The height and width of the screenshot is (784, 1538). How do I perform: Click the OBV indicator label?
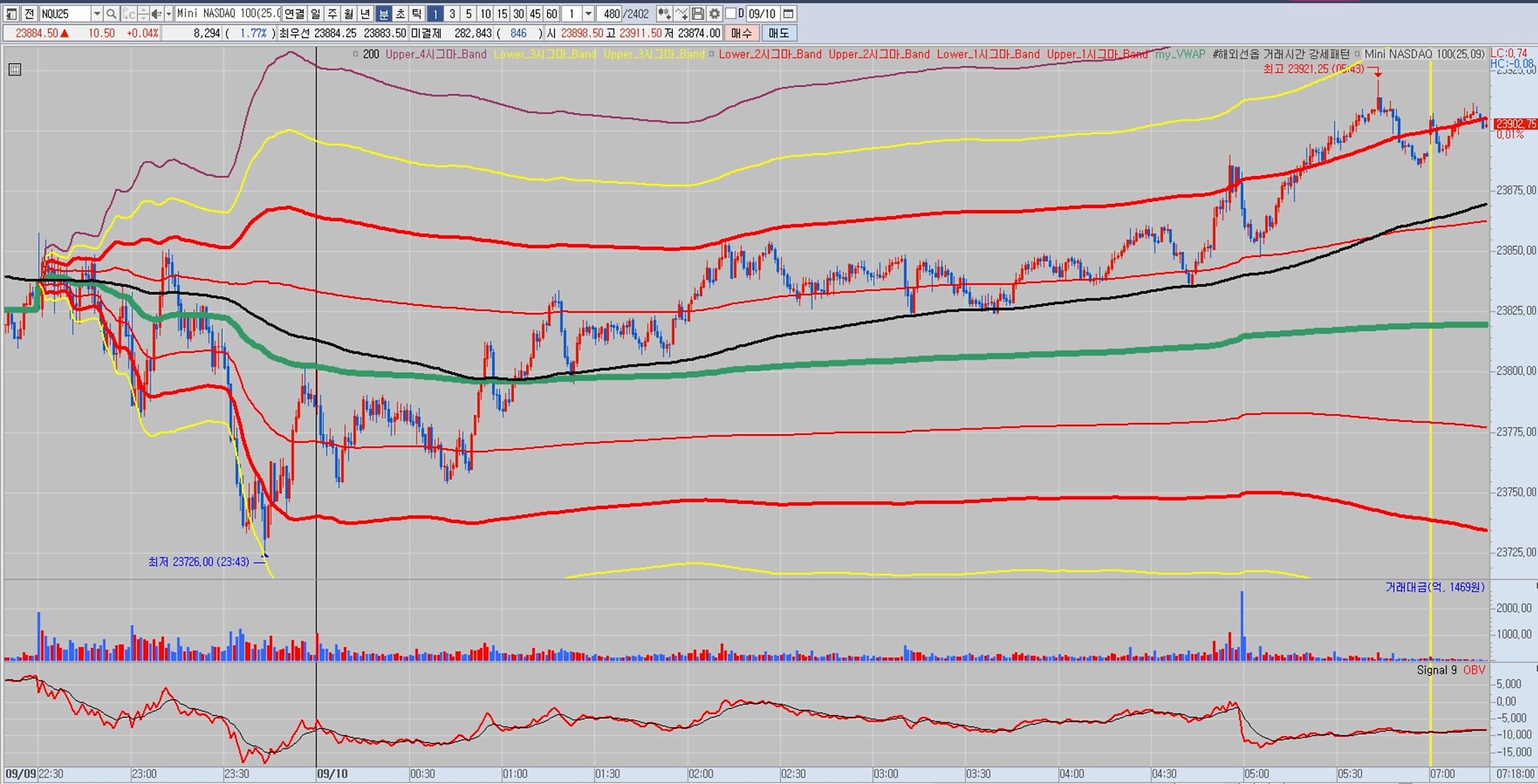1474,669
